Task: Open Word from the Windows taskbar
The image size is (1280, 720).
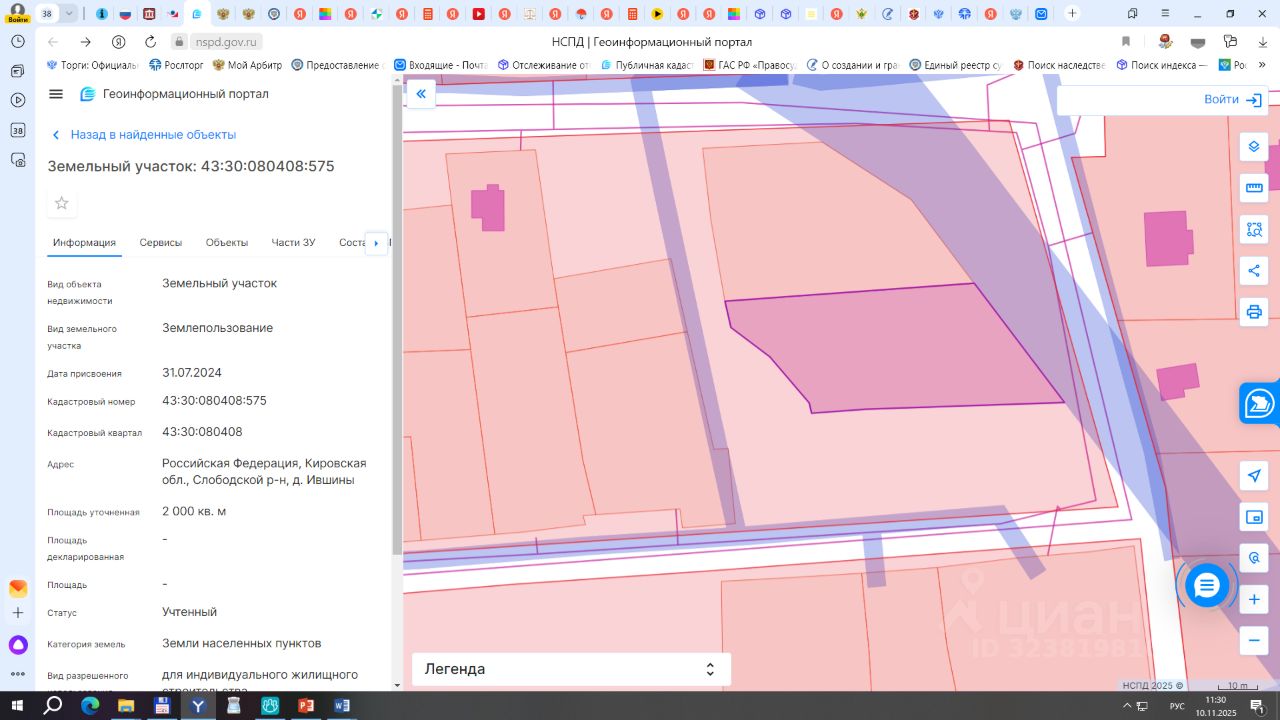Action: 342,706
